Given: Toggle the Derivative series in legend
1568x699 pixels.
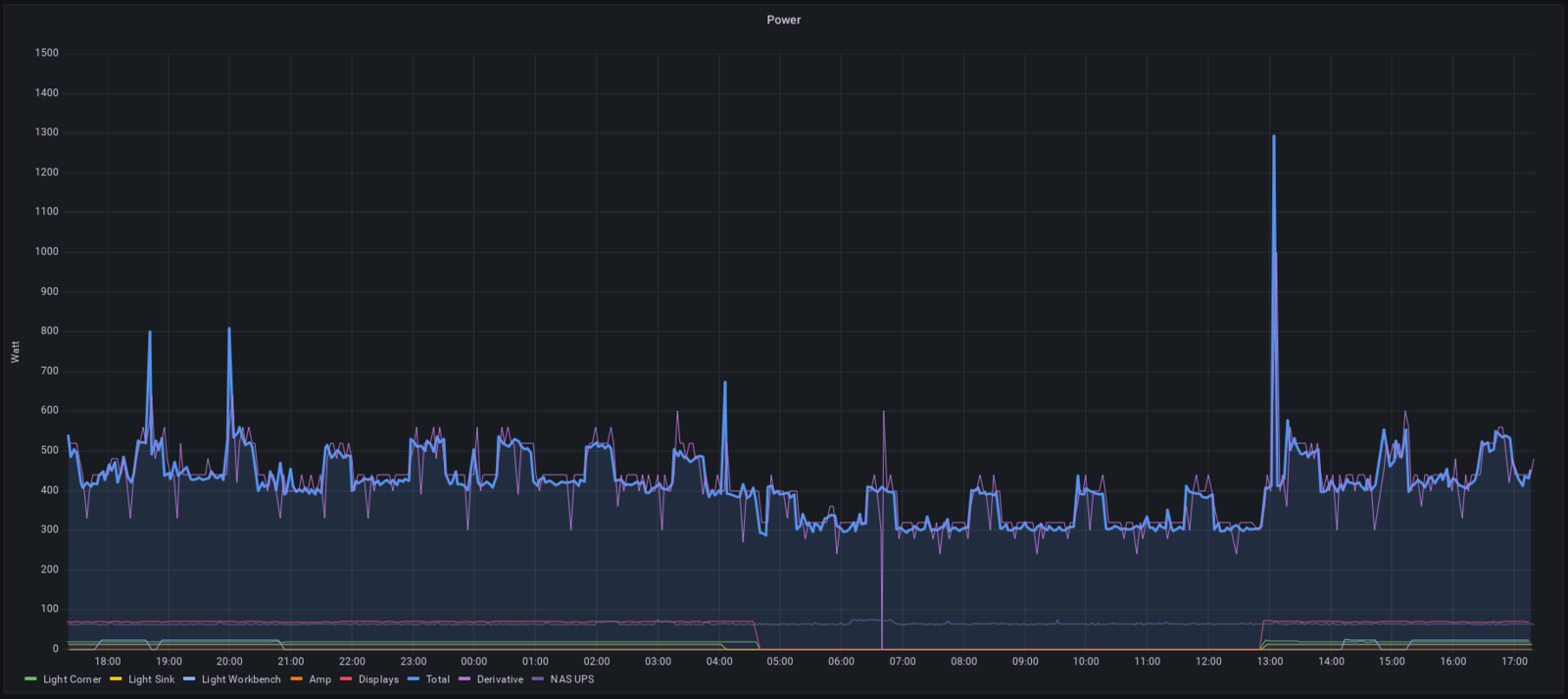Looking at the screenshot, I should [x=500, y=679].
